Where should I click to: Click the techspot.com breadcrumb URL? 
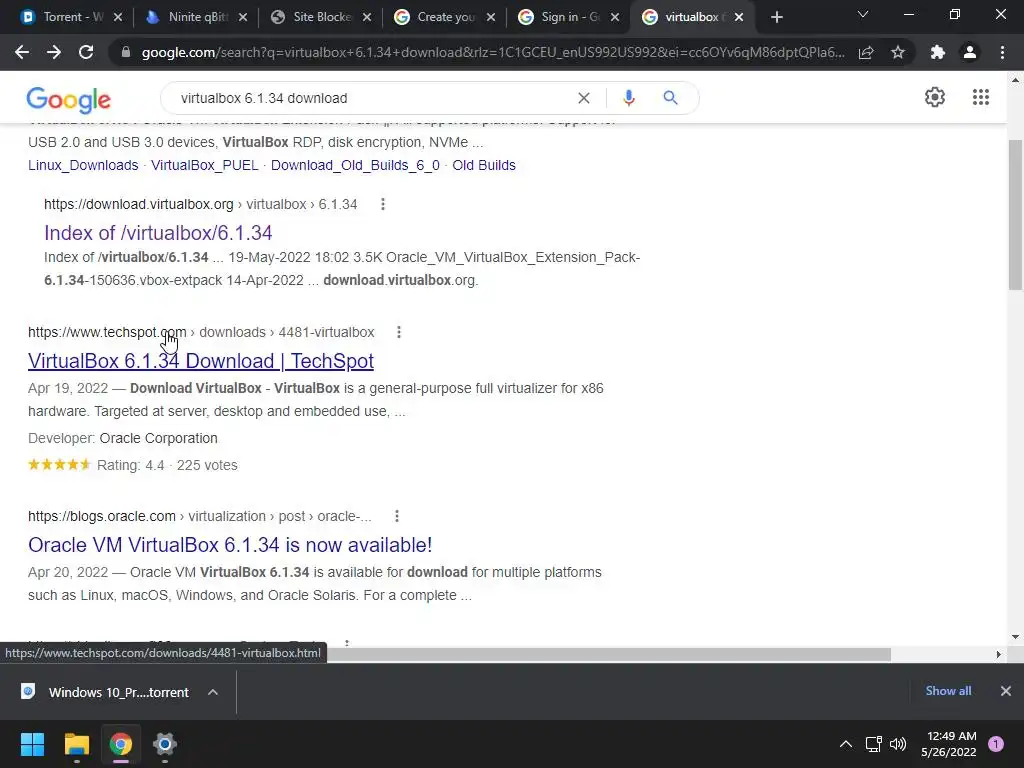click(x=201, y=332)
